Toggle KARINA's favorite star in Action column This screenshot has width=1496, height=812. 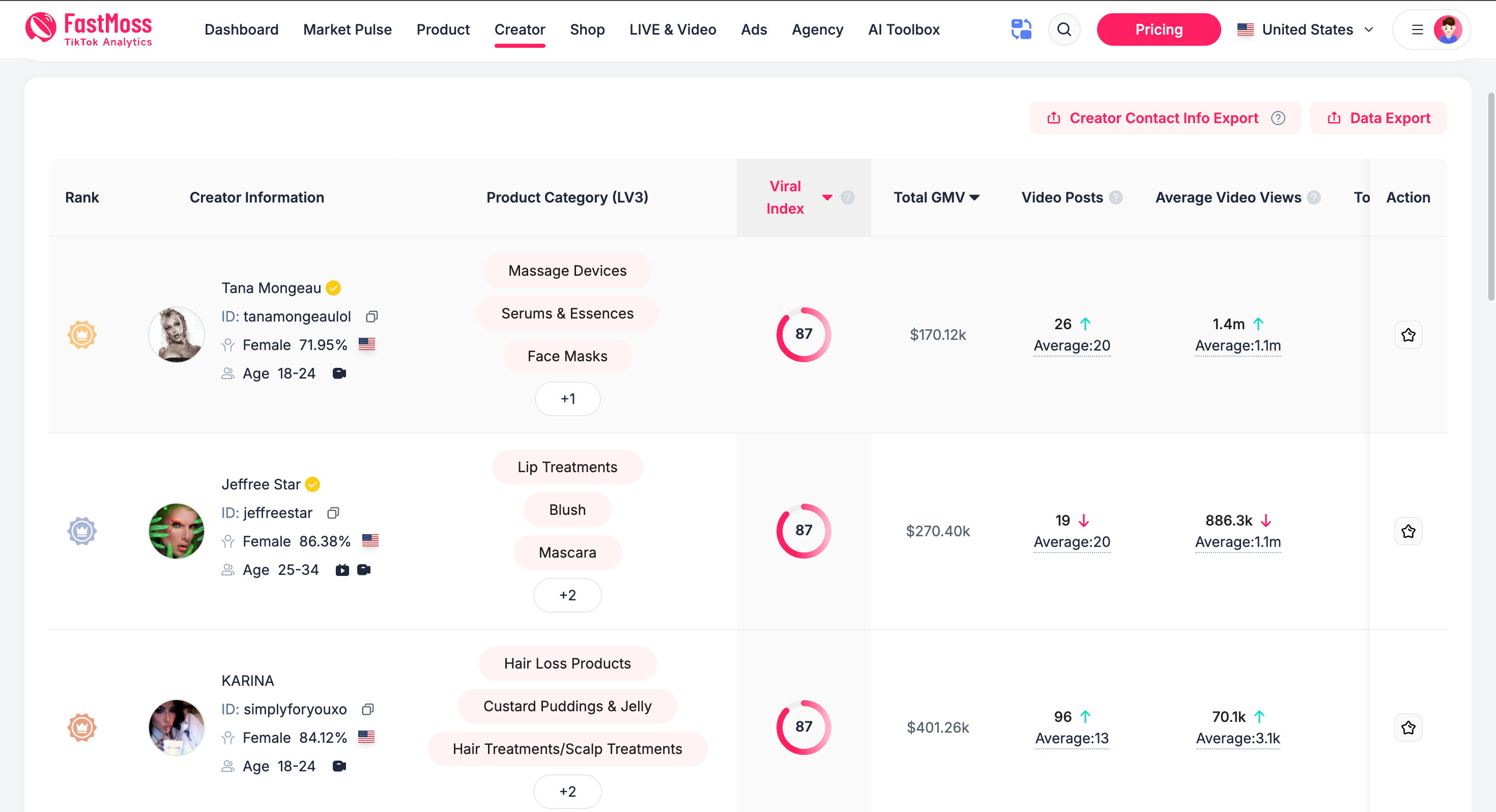[x=1408, y=727]
